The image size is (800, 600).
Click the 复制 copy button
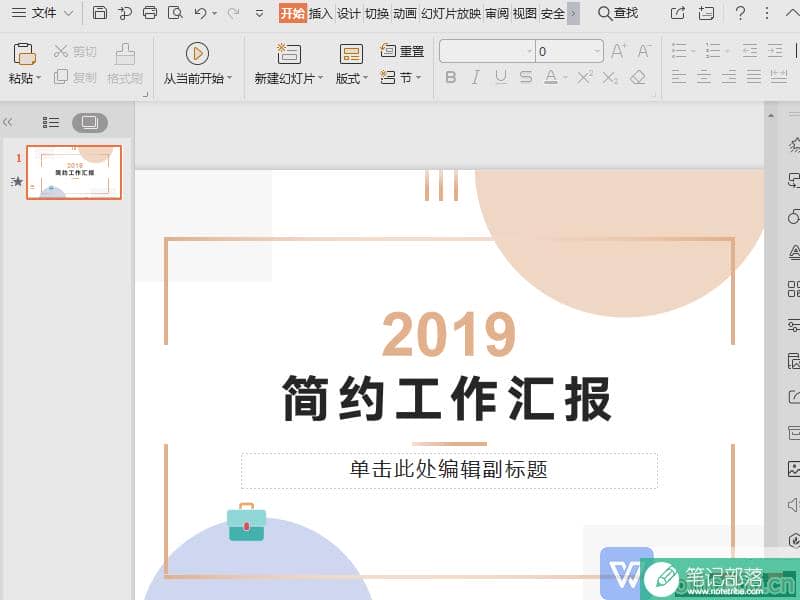(74, 78)
